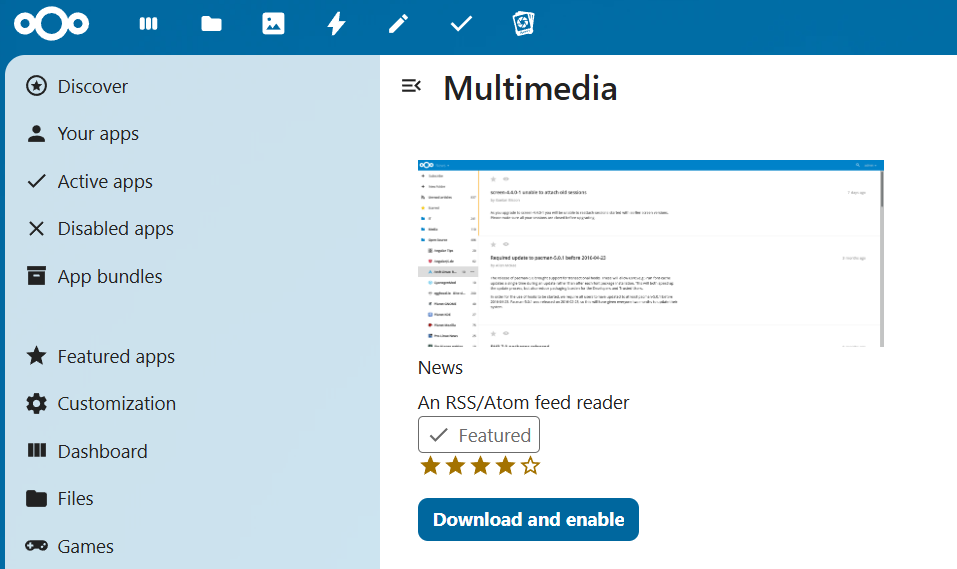957x569 pixels.
Task: Go to Your apps section
Action: point(98,134)
